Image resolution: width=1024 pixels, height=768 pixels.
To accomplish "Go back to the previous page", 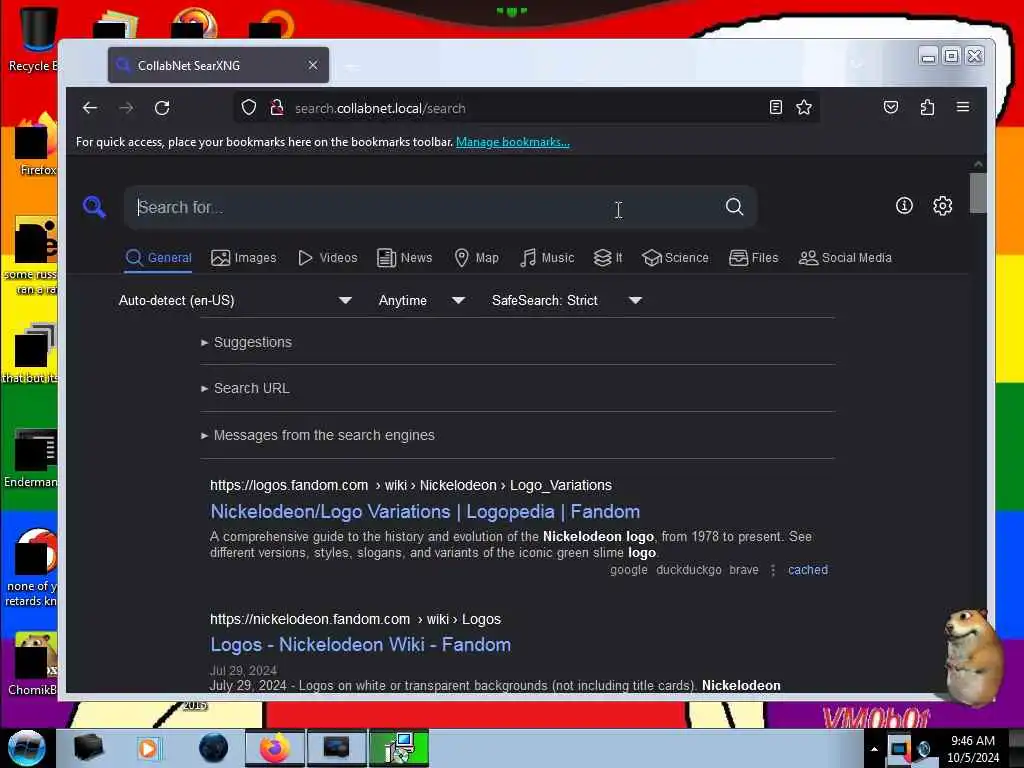I will [90, 108].
